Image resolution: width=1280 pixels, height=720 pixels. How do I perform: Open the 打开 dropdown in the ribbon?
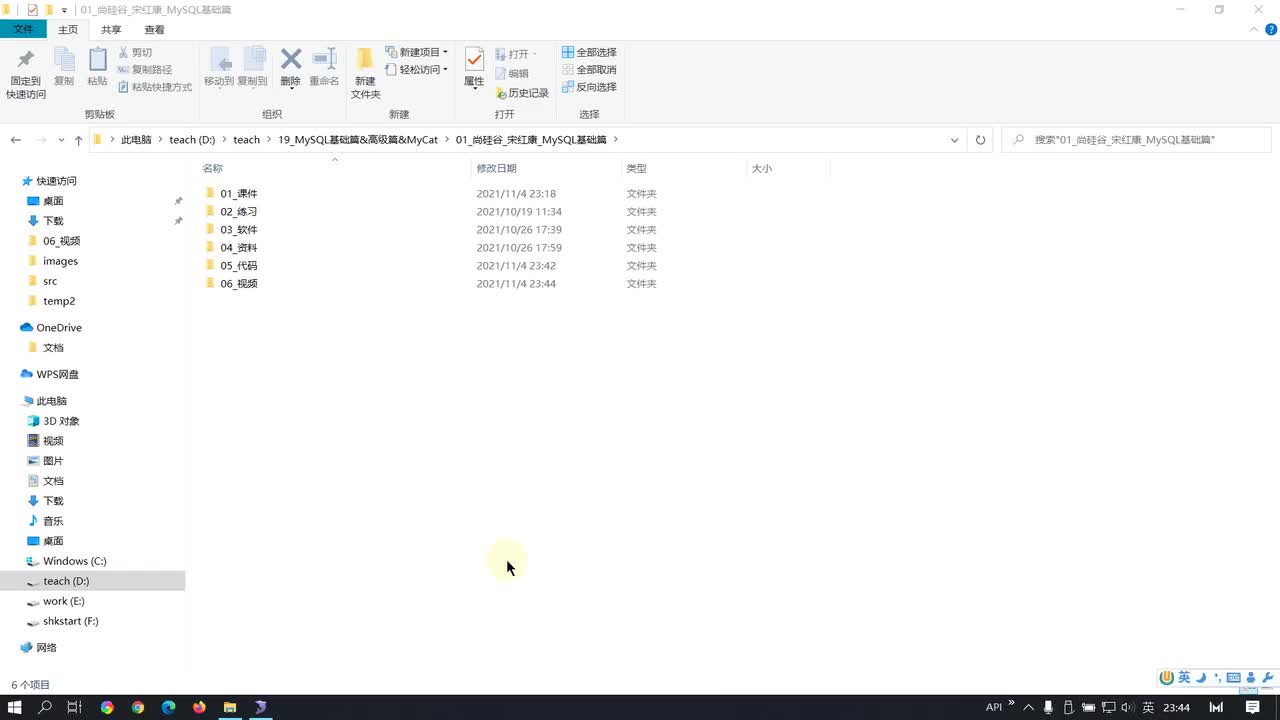pos(516,54)
